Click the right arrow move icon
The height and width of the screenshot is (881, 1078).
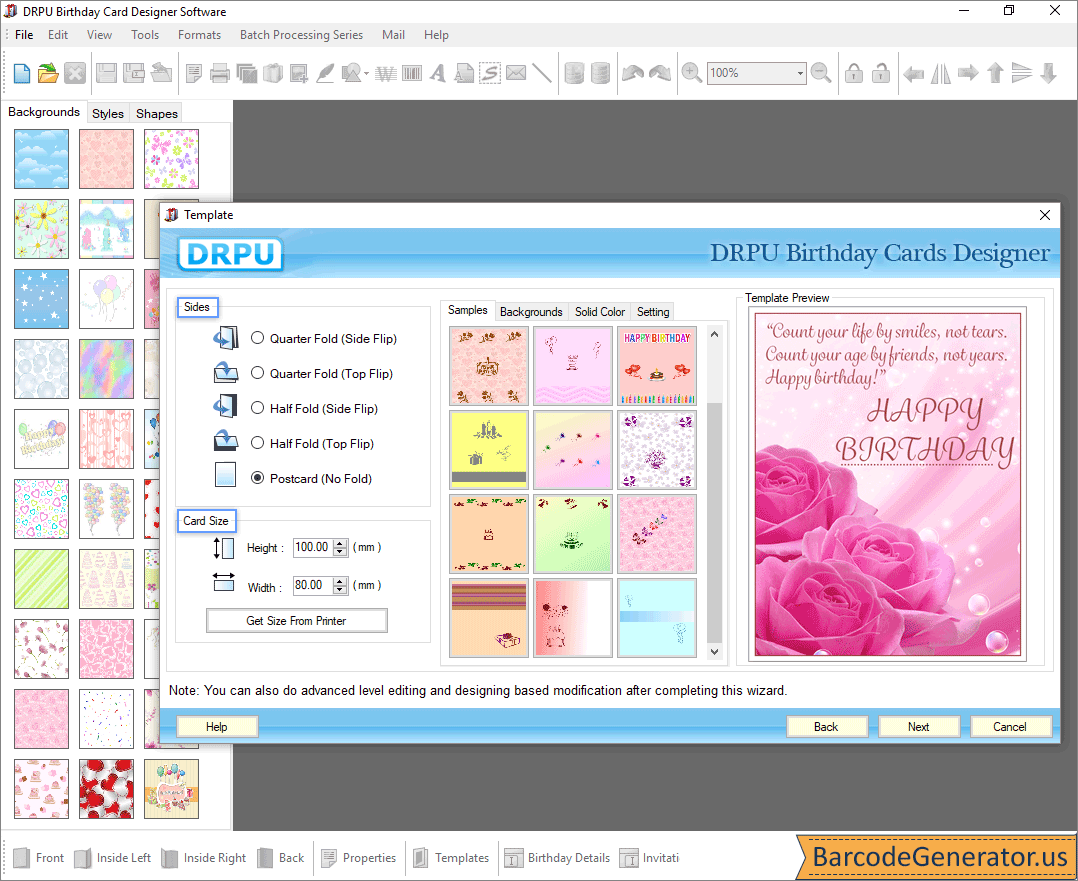[x=968, y=73]
